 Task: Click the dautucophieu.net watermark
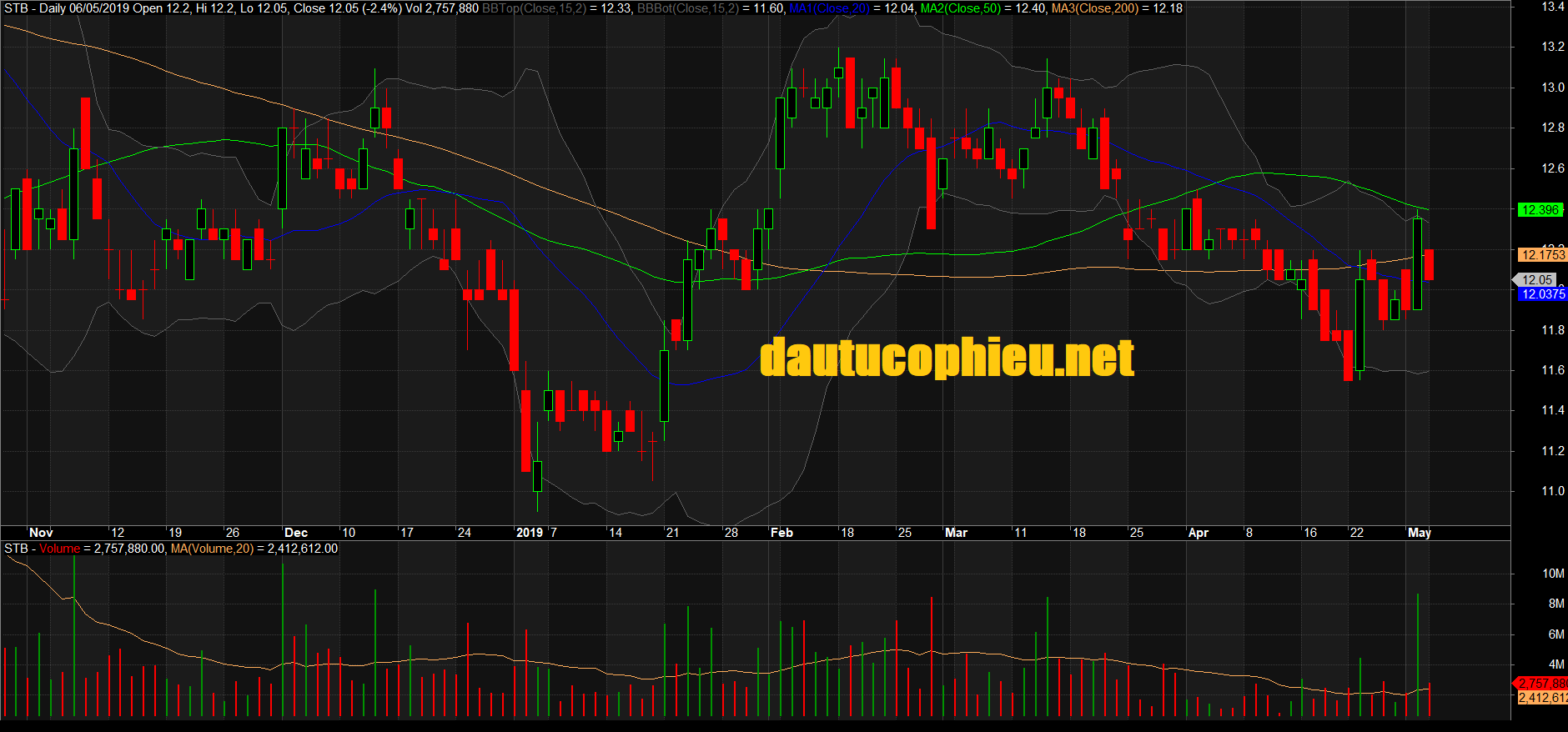(947, 358)
